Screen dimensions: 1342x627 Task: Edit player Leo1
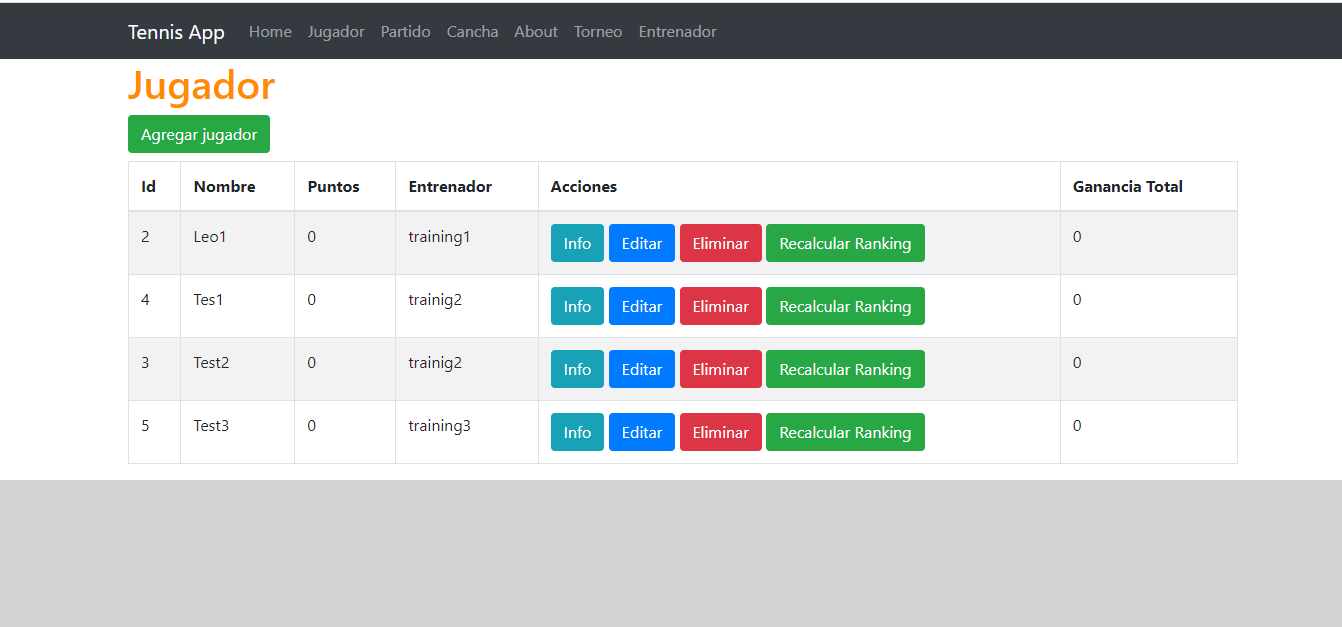(x=642, y=243)
